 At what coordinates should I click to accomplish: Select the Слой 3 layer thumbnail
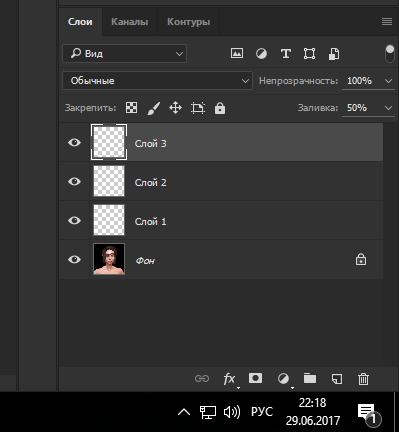coord(109,142)
